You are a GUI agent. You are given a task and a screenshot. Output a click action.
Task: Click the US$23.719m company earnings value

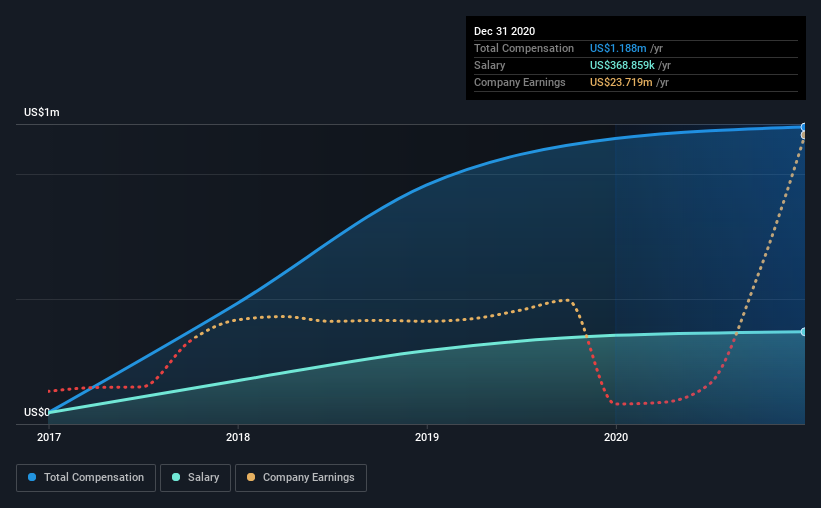tap(621, 82)
